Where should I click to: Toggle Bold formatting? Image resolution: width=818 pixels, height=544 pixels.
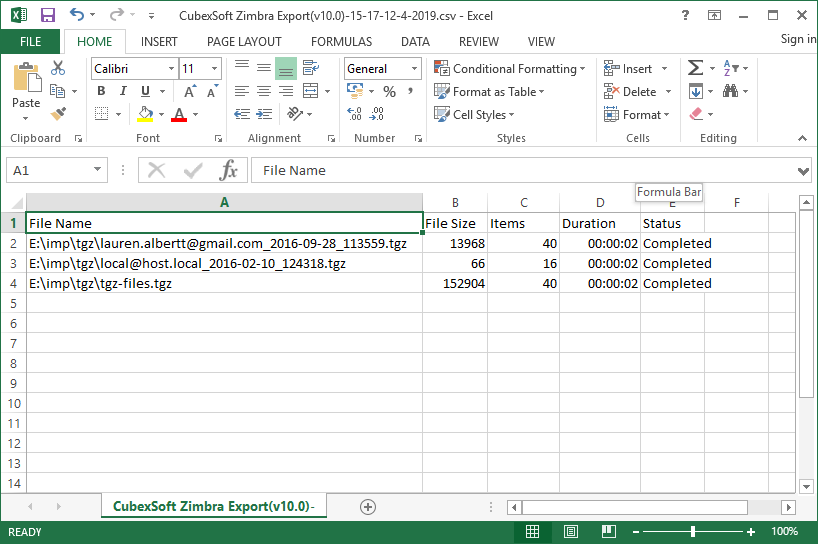(x=101, y=92)
